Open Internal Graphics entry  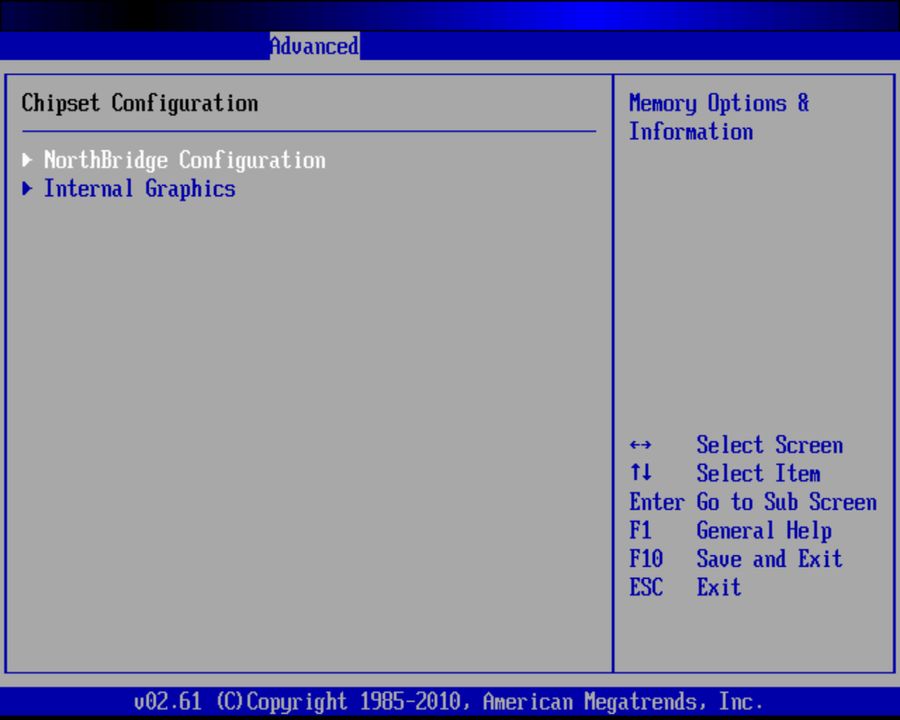tap(139, 189)
